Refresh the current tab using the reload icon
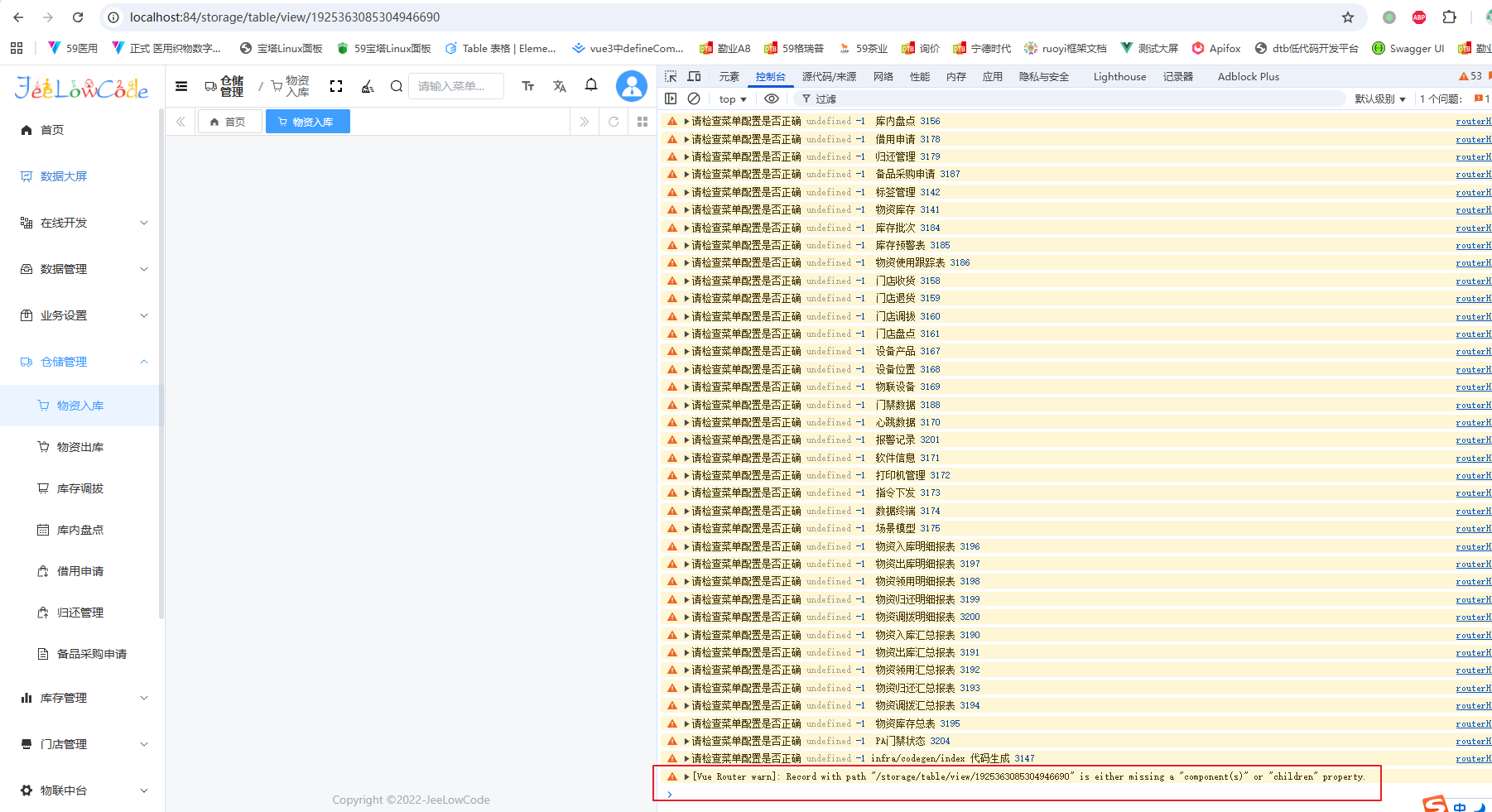The height and width of the screenshot is (812, 1492). [614, 122]
